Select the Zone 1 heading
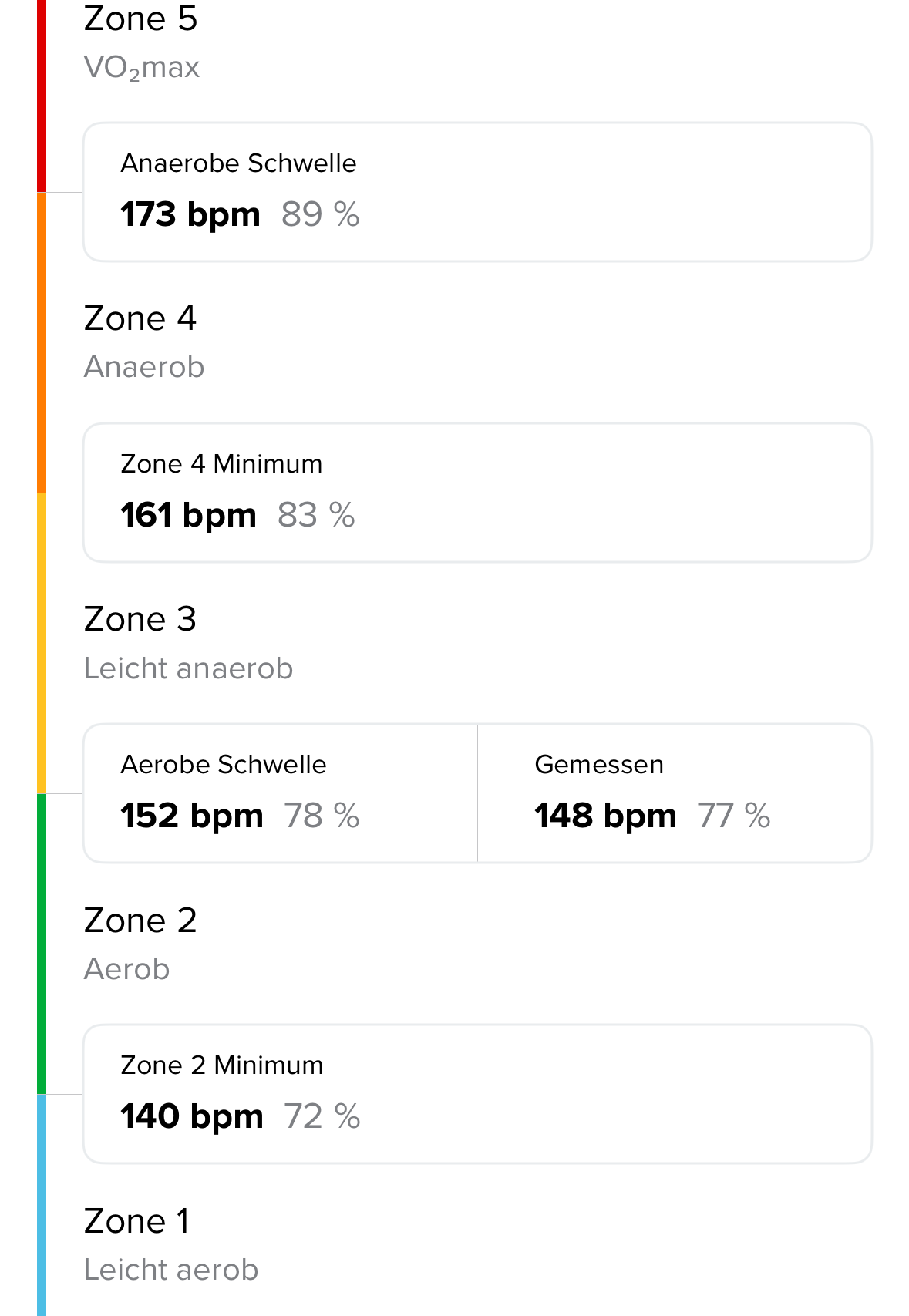This screenshot has width=909, height=1316. point(136,1220)
